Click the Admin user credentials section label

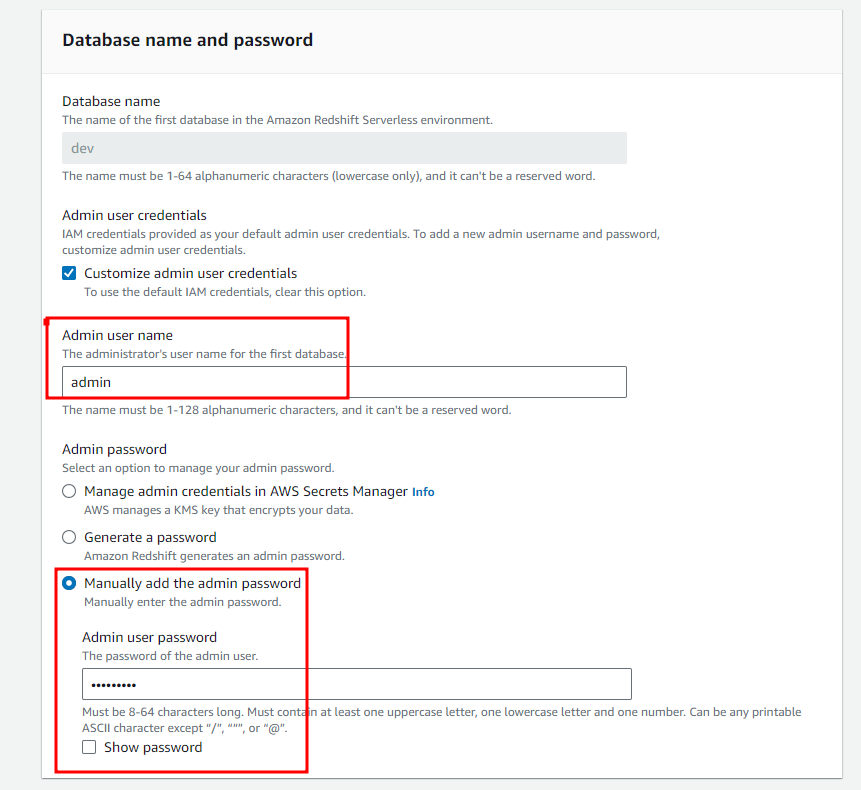[x=135, y=215]
